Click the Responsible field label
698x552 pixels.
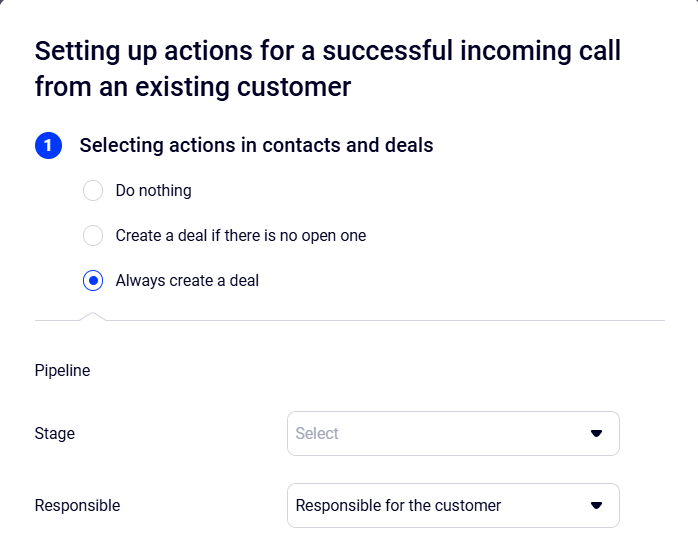pyautogui.click(x=77, y=506)
